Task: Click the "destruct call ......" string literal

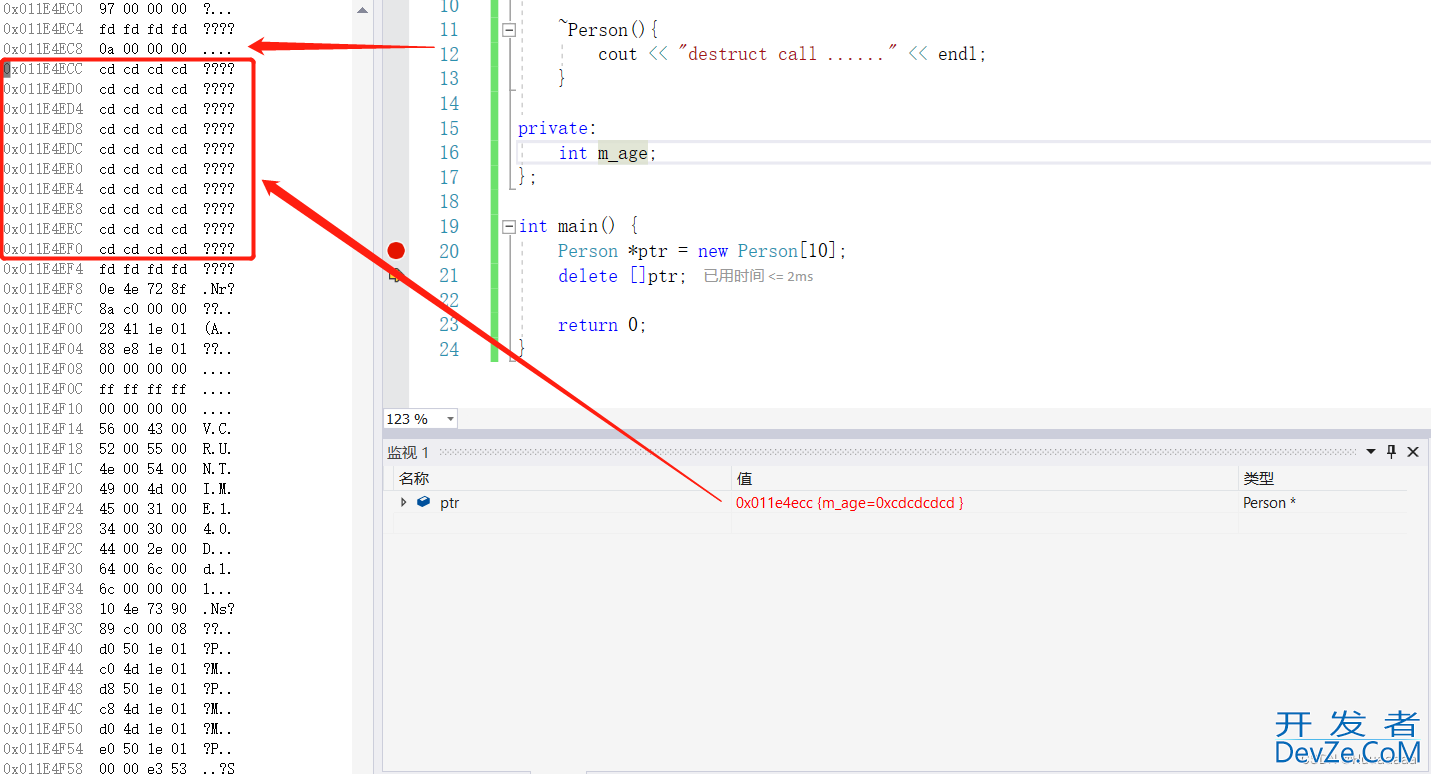Action: 788,54
